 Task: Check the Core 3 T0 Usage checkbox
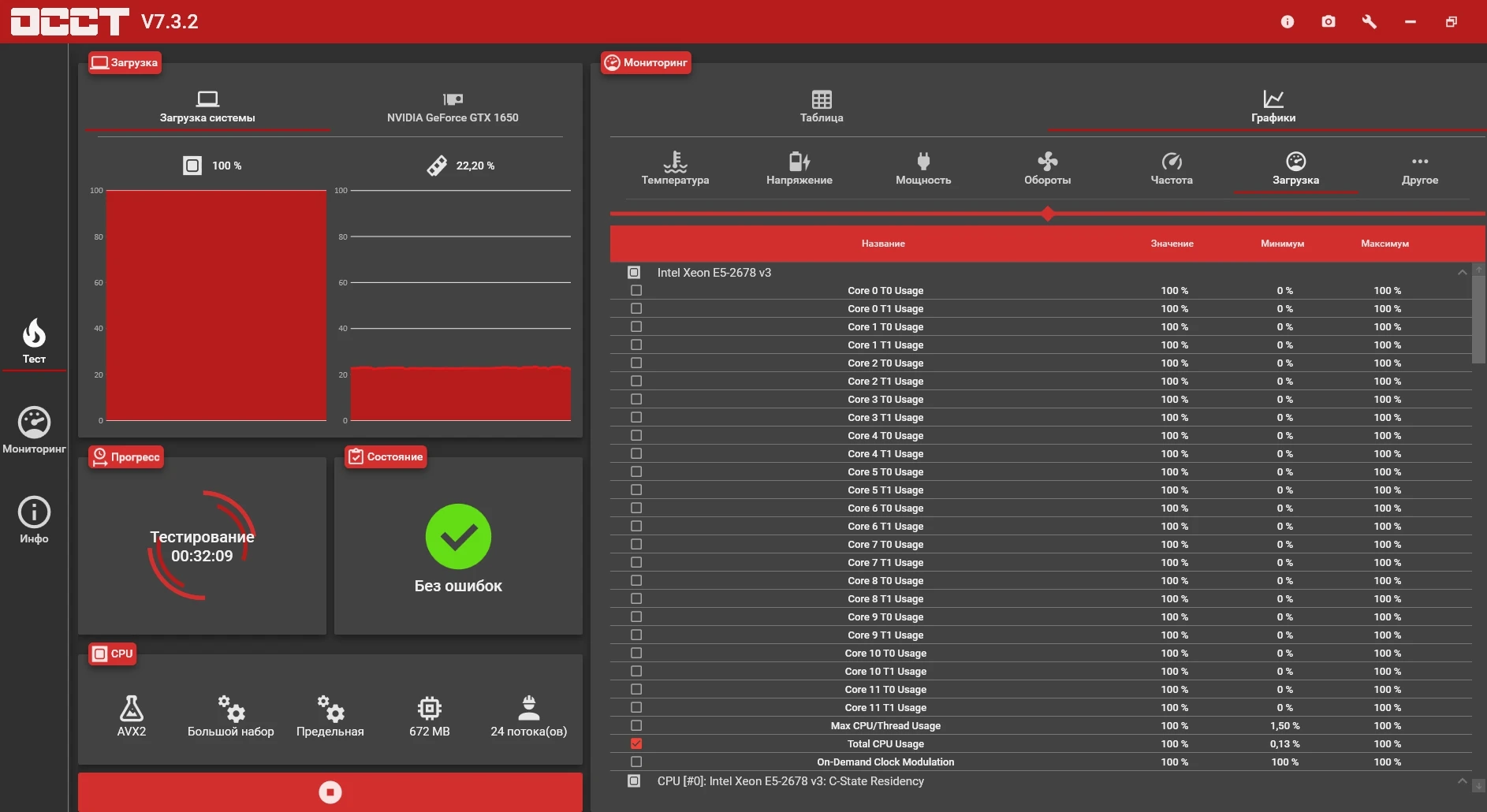click(636, 399)
